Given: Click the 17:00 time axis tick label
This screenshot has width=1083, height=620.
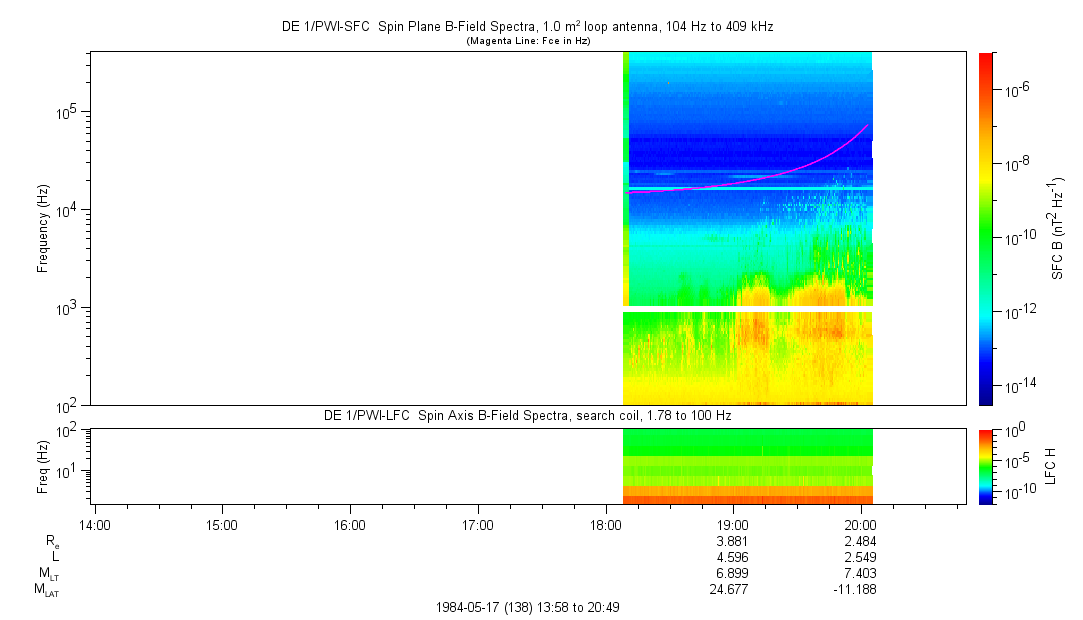Looking at the screenshot, I should [x=478, y=524].
